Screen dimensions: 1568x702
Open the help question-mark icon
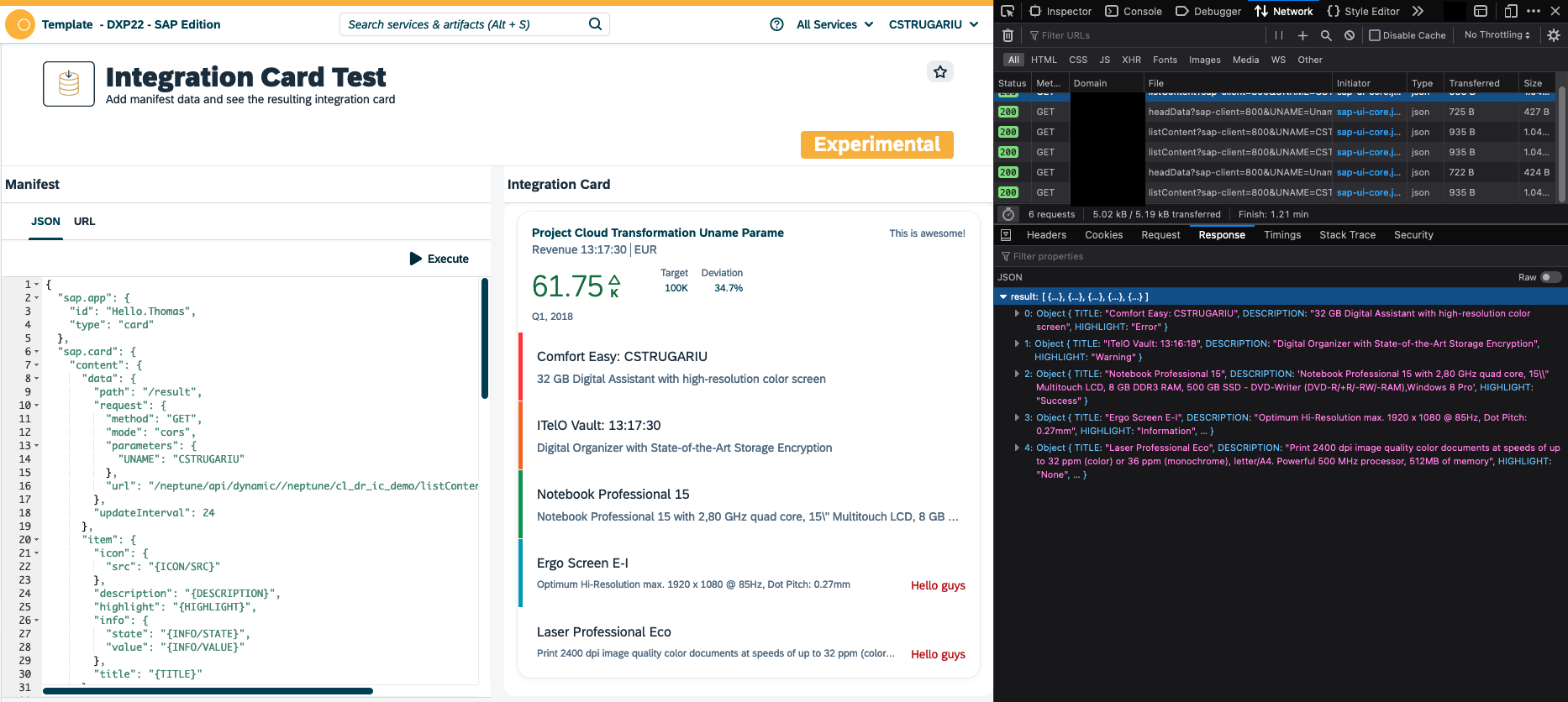[x=777, y=24]
